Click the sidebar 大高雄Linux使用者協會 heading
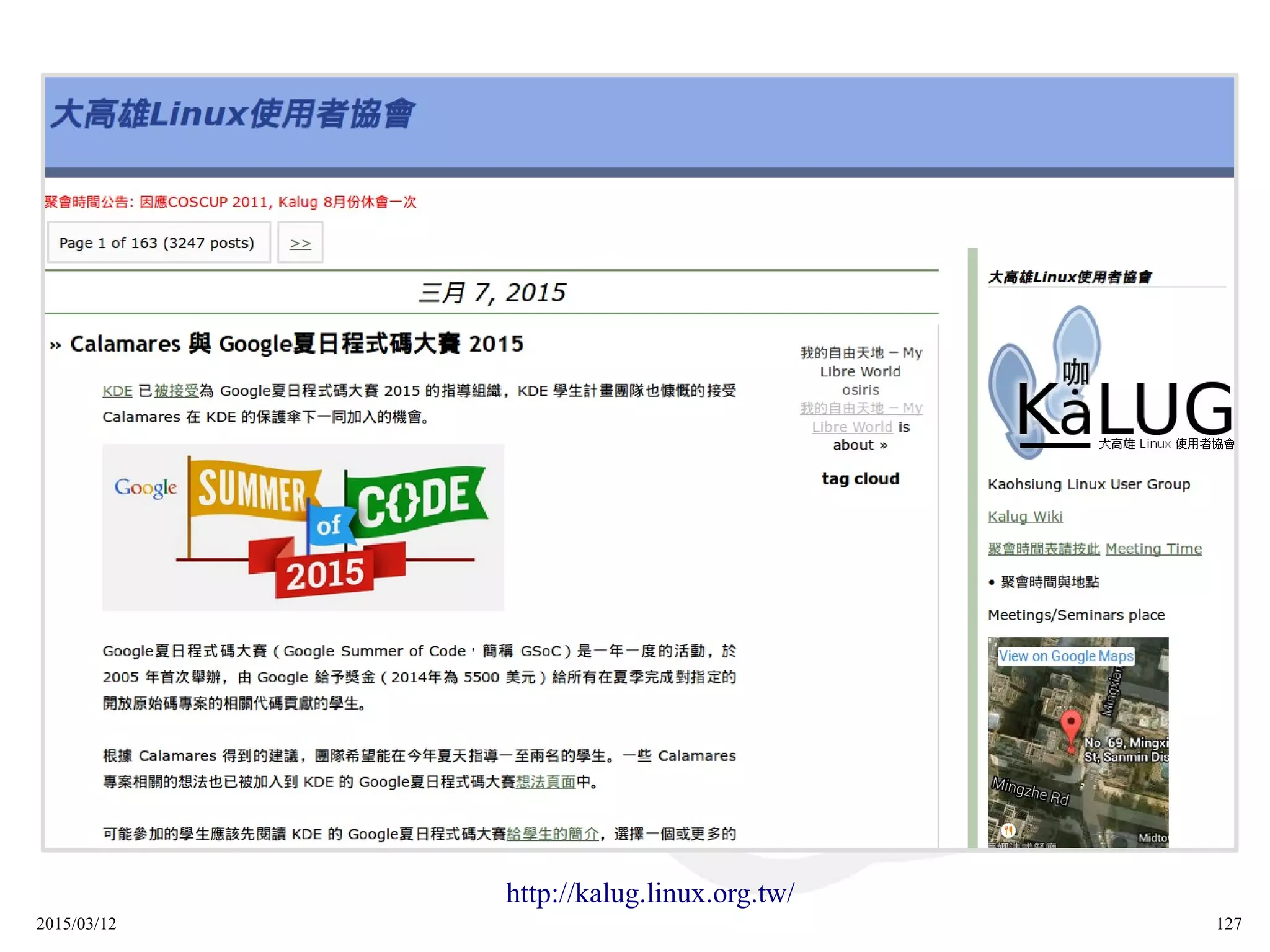Viewport: 1270px width, 952px height. pos(1070,277)
